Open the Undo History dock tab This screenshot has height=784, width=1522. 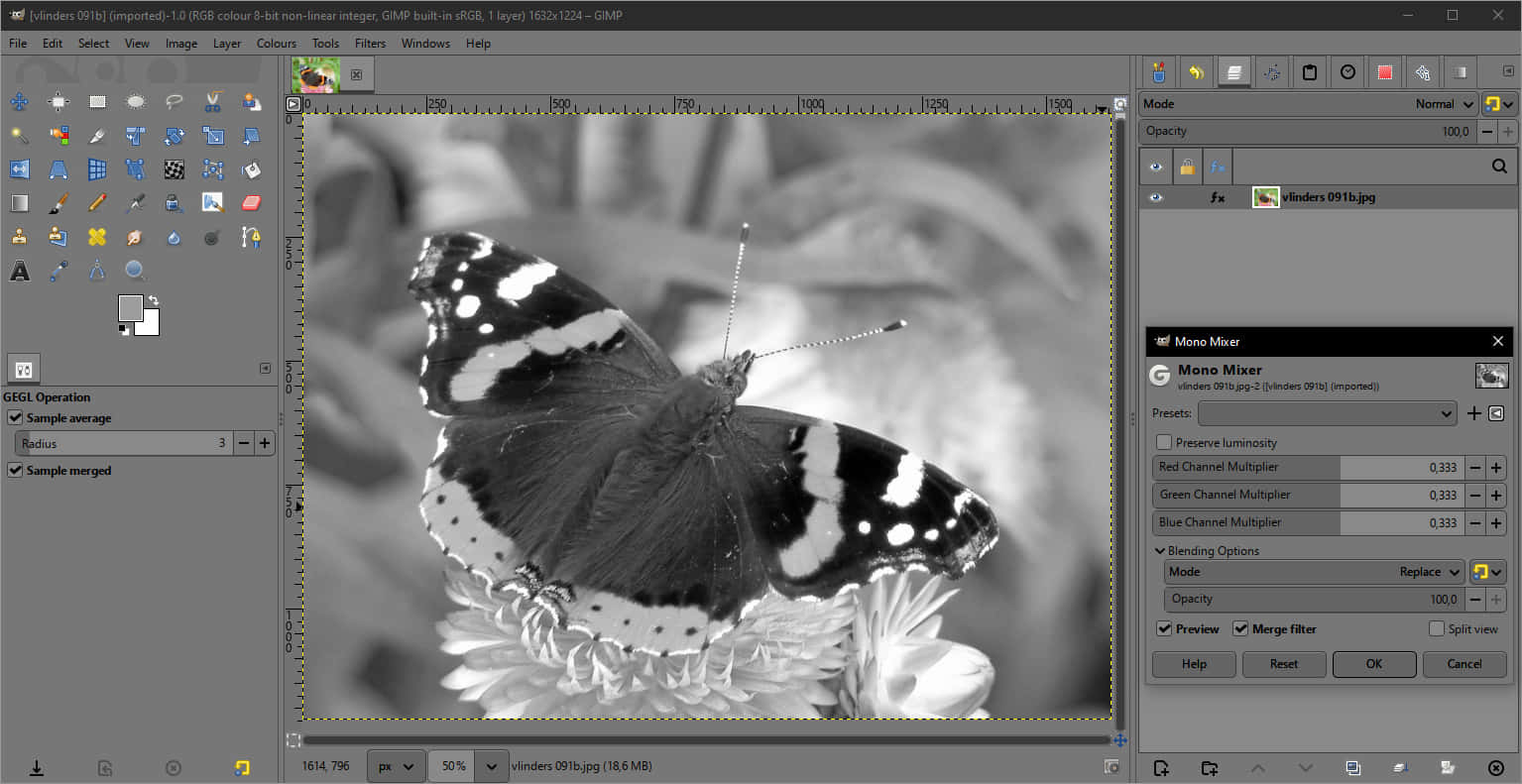1196,72
